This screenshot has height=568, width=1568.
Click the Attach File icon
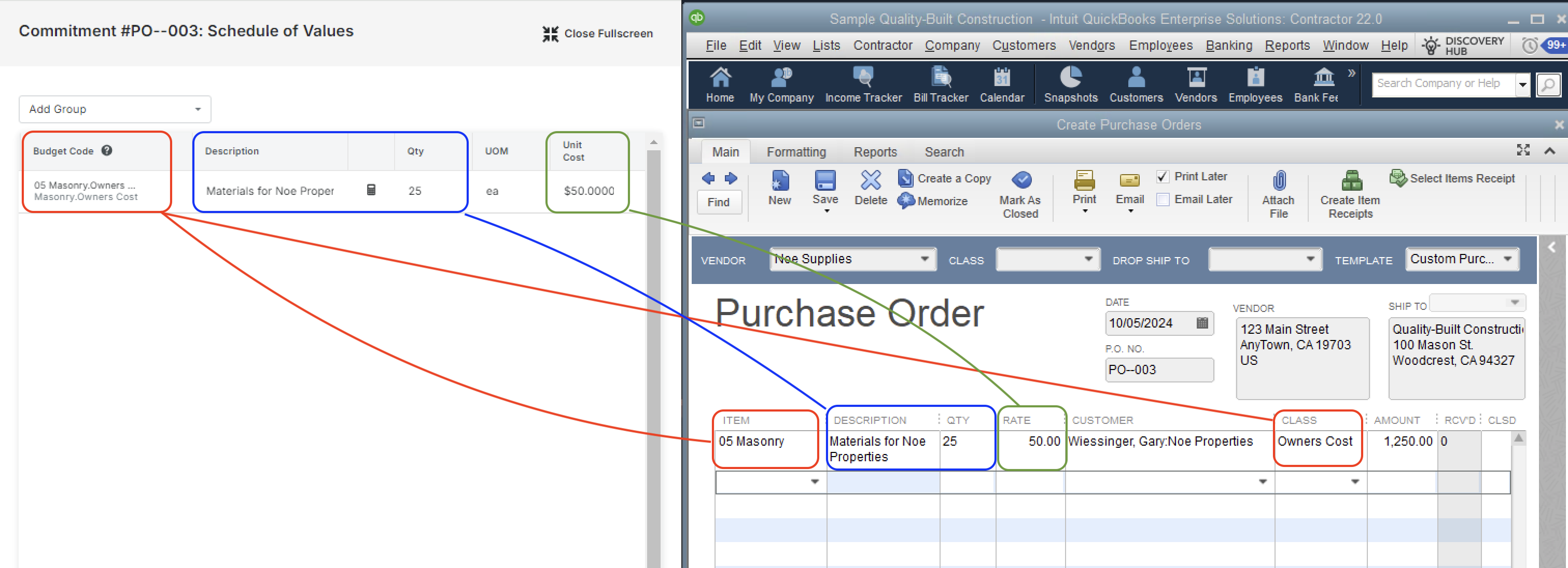pos(1277,180)
